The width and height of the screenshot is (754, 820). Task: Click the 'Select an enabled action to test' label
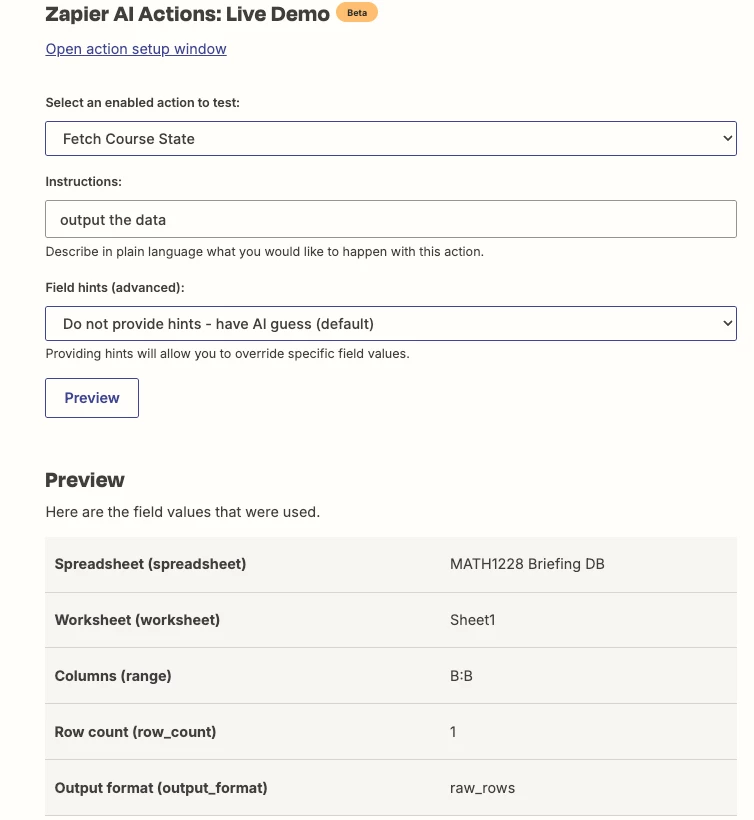coord(142,103)
